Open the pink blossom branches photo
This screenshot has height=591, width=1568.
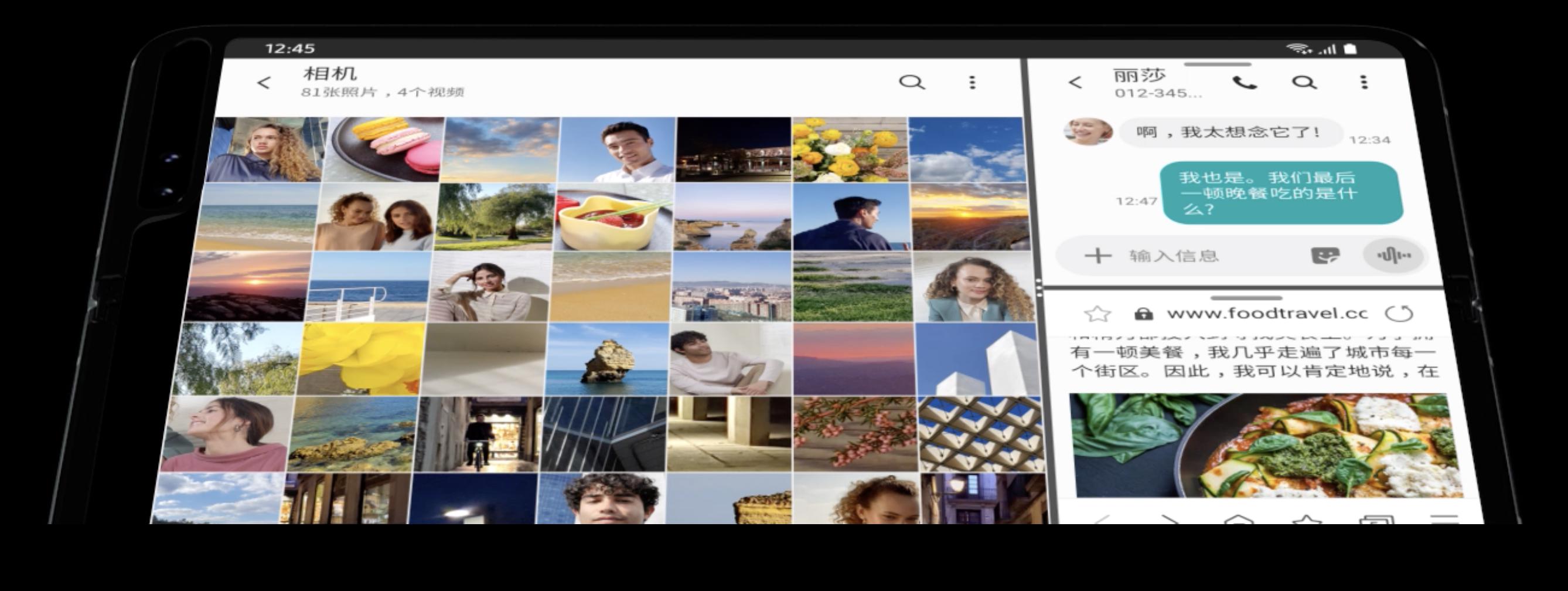[855, 434]
